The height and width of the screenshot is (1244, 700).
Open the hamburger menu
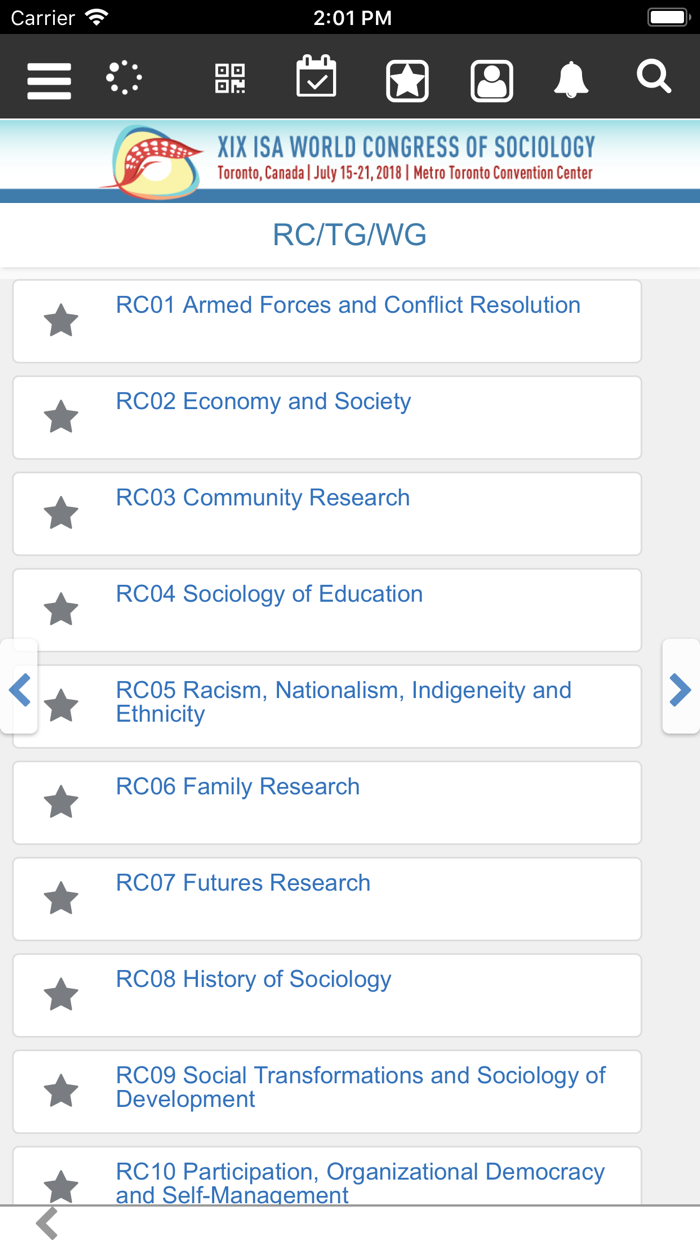coord(49,79)
